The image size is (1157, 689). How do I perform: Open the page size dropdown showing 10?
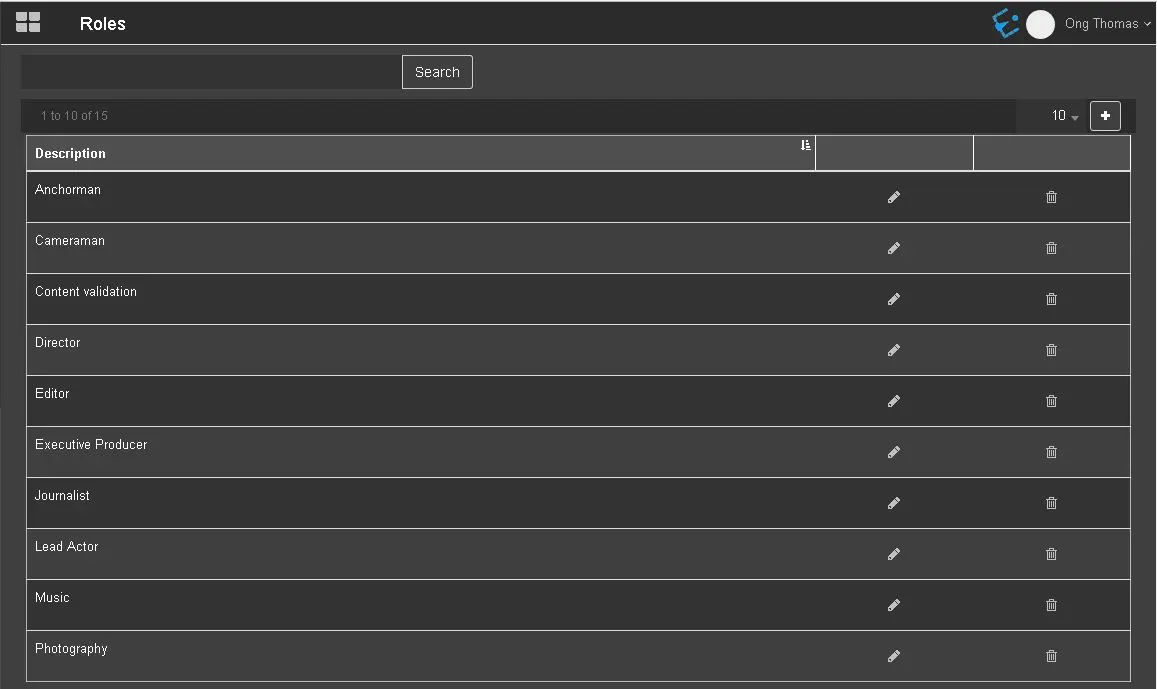coord(1065,116)
